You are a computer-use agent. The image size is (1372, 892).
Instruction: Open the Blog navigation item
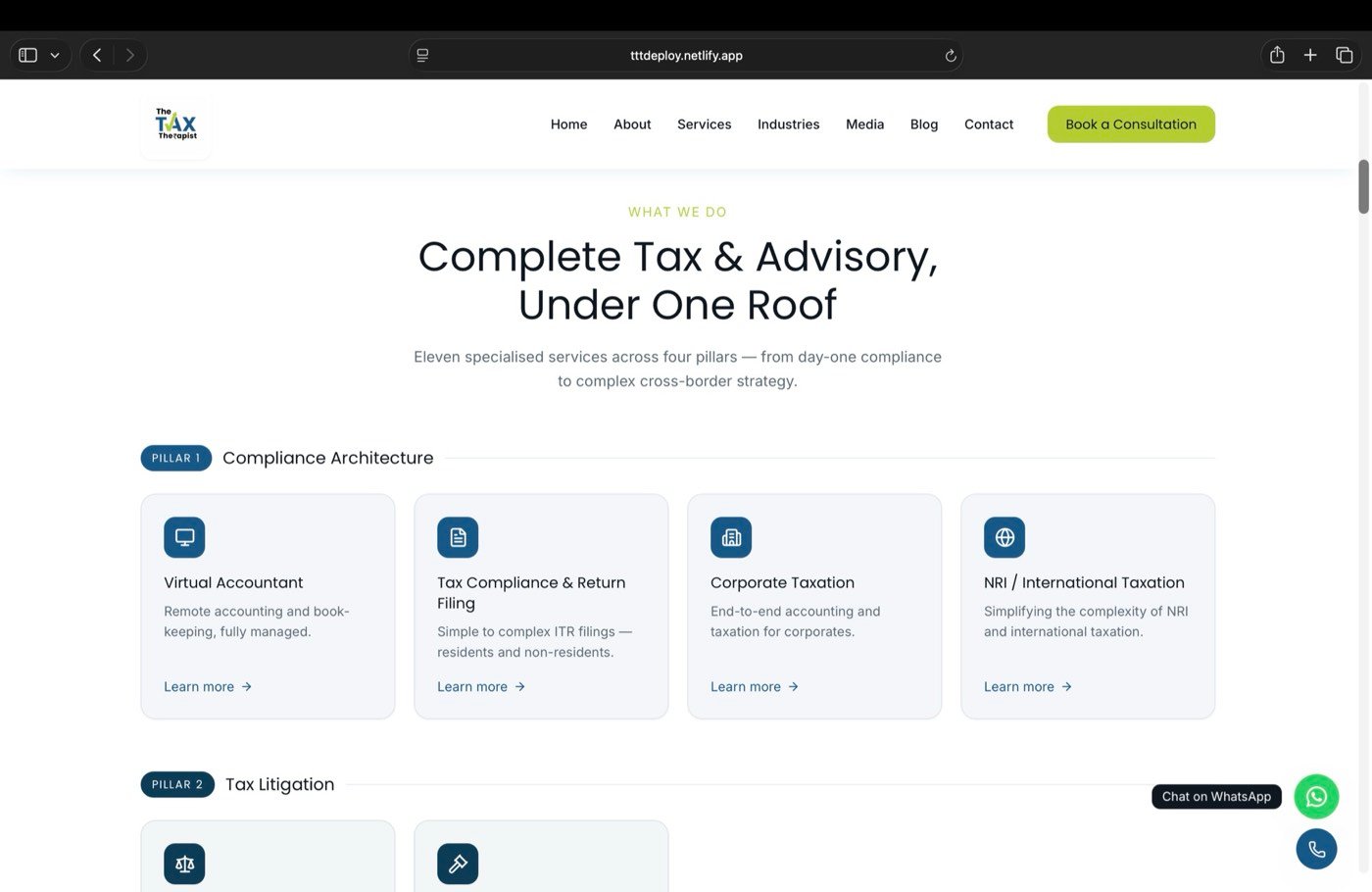click(x=923, y=124)
